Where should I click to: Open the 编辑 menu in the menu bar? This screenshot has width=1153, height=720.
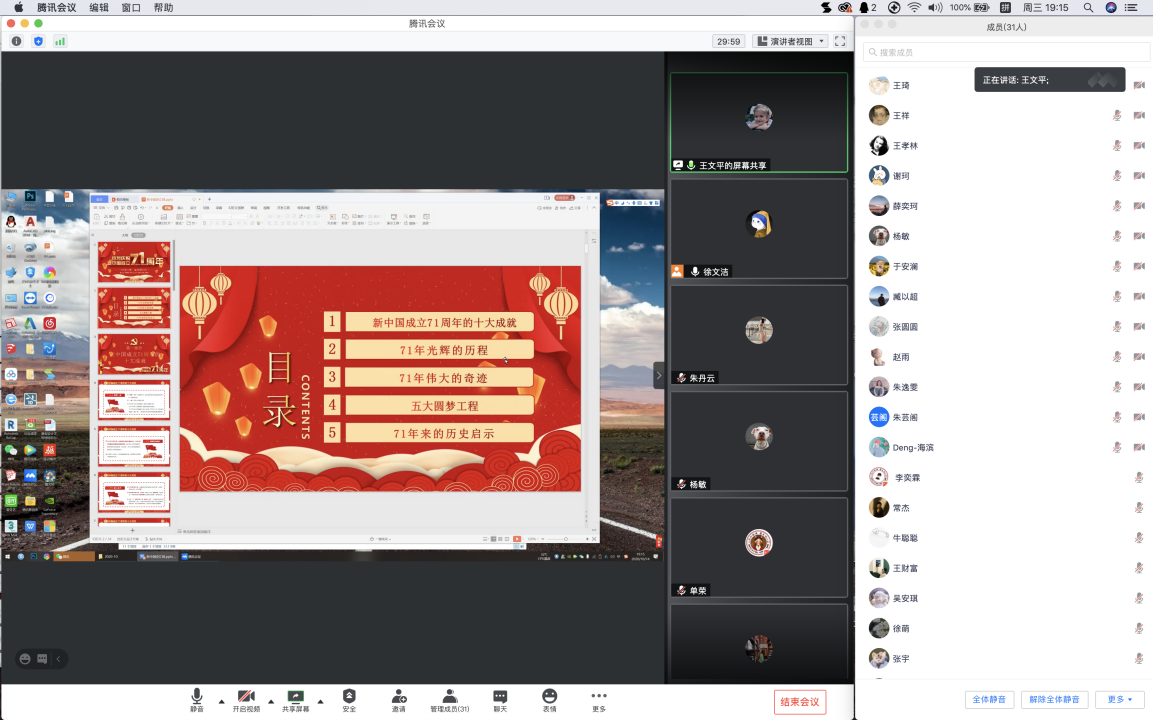[x=99, y=7]
